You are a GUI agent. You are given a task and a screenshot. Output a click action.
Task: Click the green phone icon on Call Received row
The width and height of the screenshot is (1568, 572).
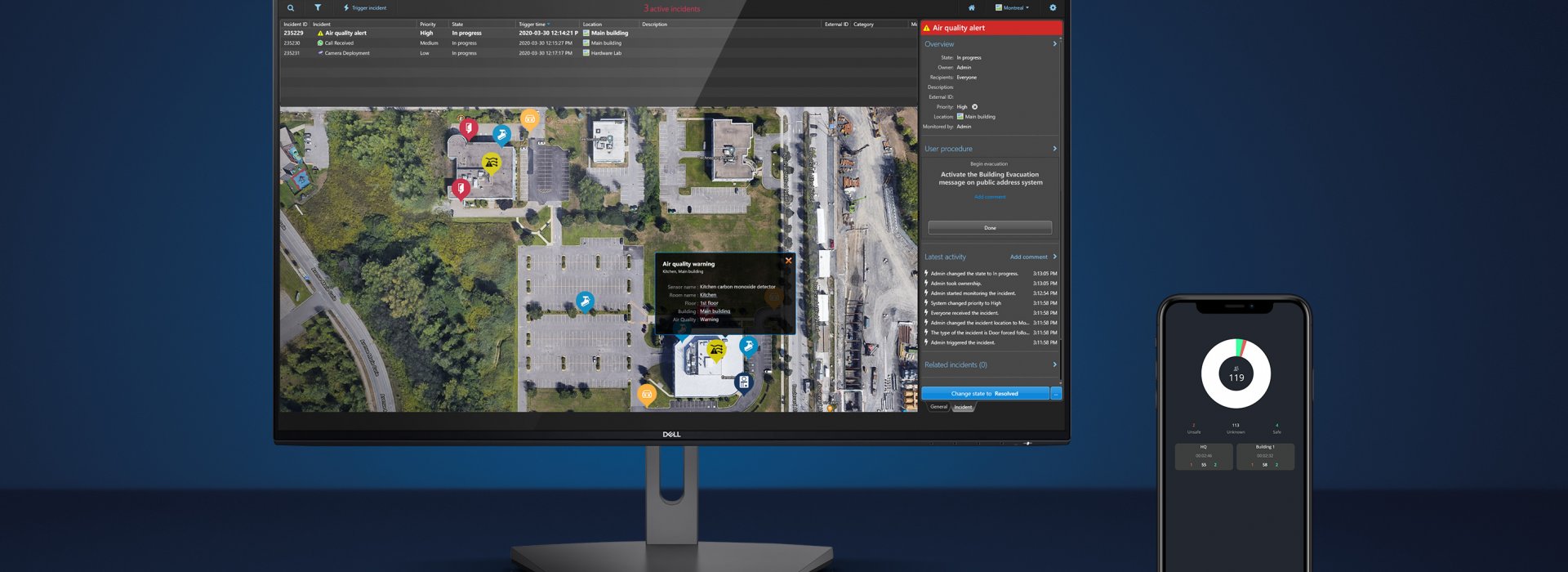pyautogui.click(x=320, y=43)
